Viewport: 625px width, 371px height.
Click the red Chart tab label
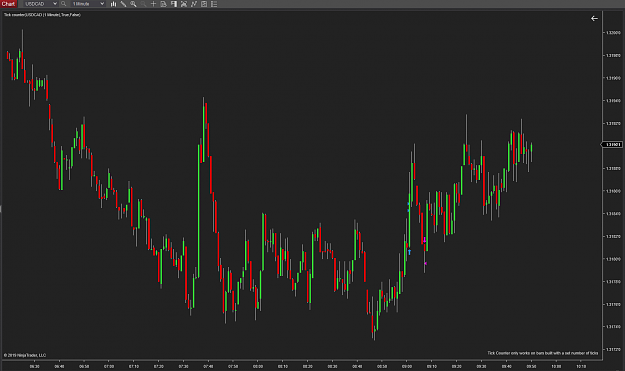(8, 4)
